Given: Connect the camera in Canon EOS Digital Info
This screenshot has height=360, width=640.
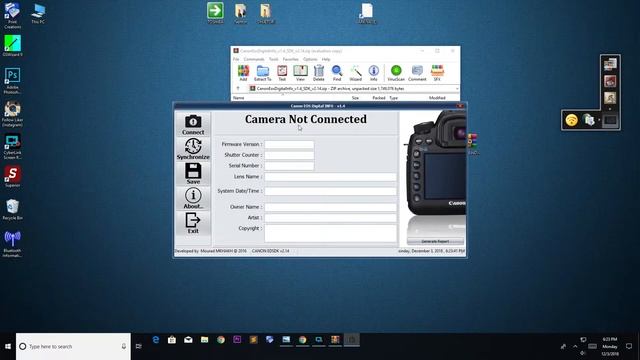Looking at the screenshot, I should [193, 124].
